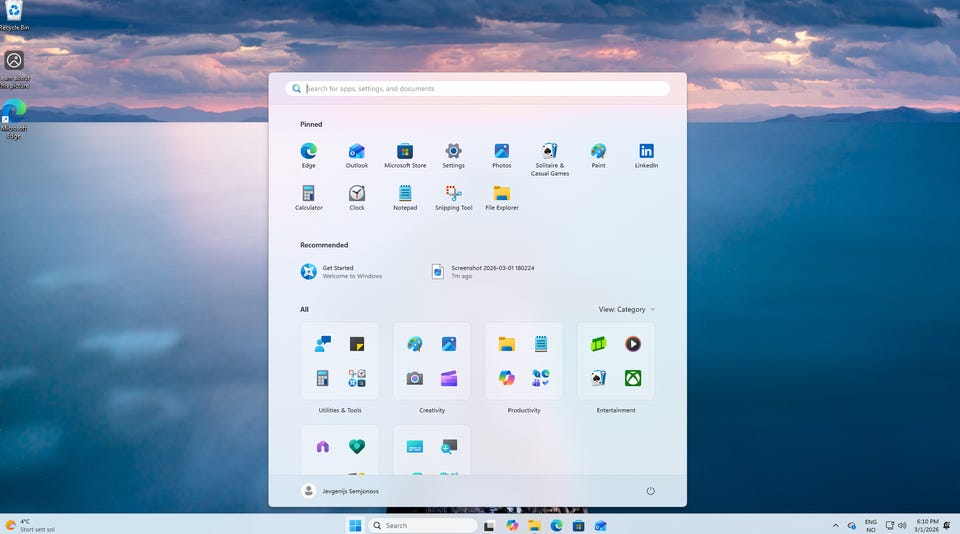960x534 pixels.
Task: Open the clock and date flyout
Action: 926,525
